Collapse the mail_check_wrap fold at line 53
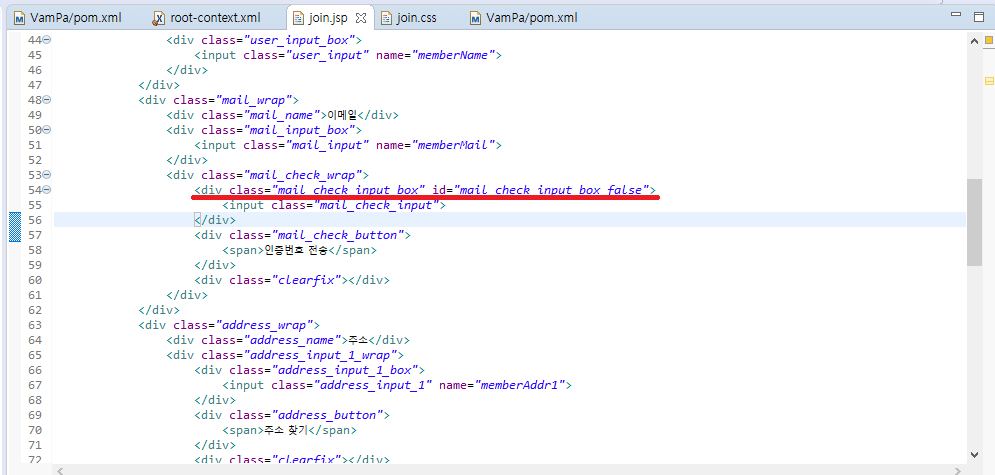The height and width of the screenshot is (475, 995). coord(47,175)
